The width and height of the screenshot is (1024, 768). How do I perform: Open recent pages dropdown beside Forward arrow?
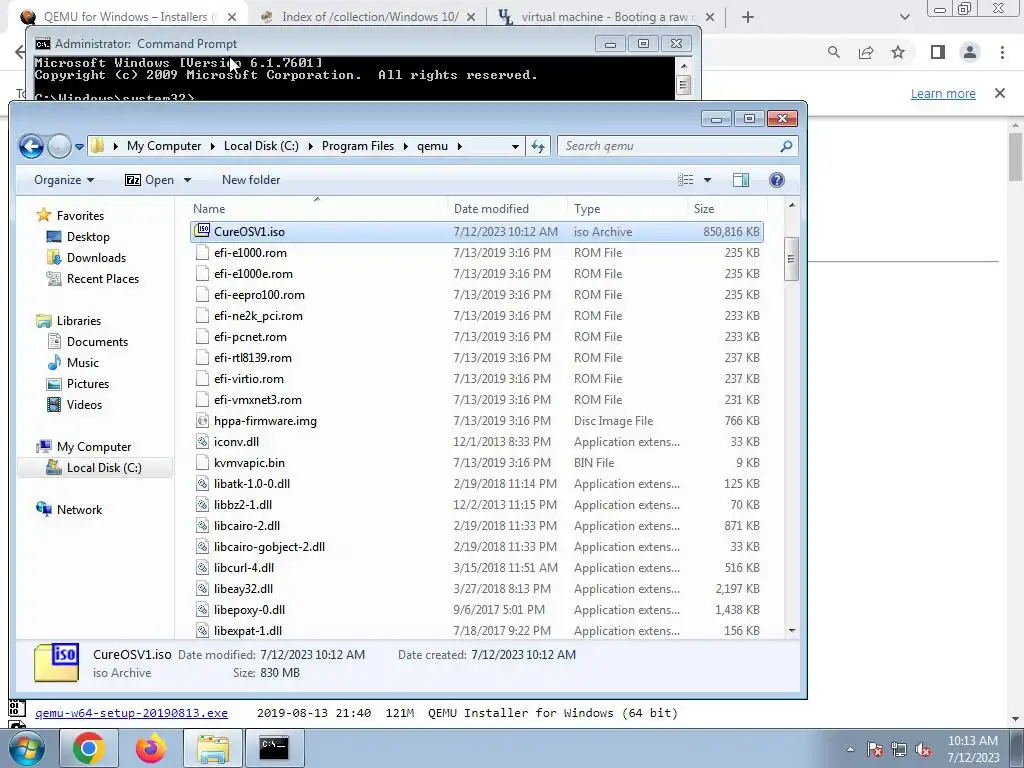[x=79, y=147]
